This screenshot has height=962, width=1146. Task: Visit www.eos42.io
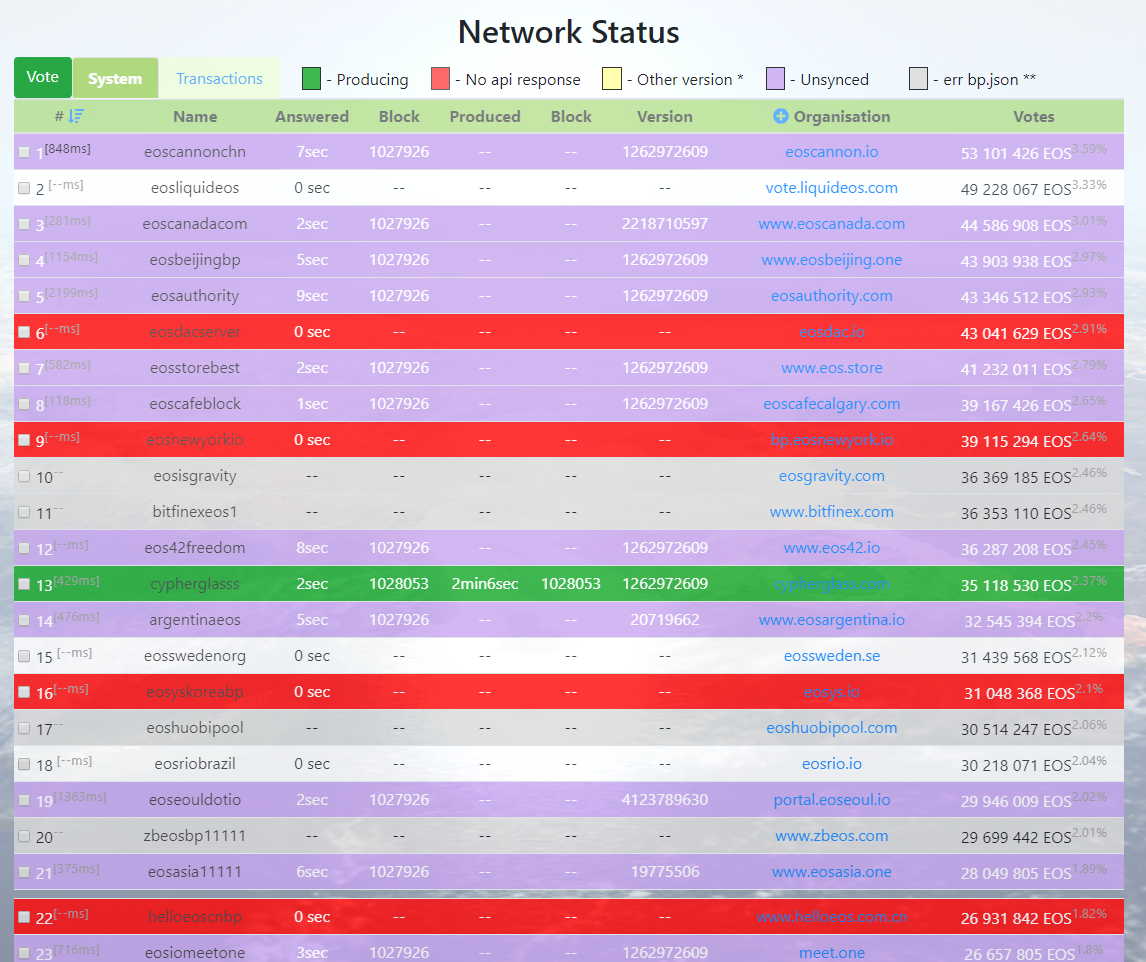832,548
